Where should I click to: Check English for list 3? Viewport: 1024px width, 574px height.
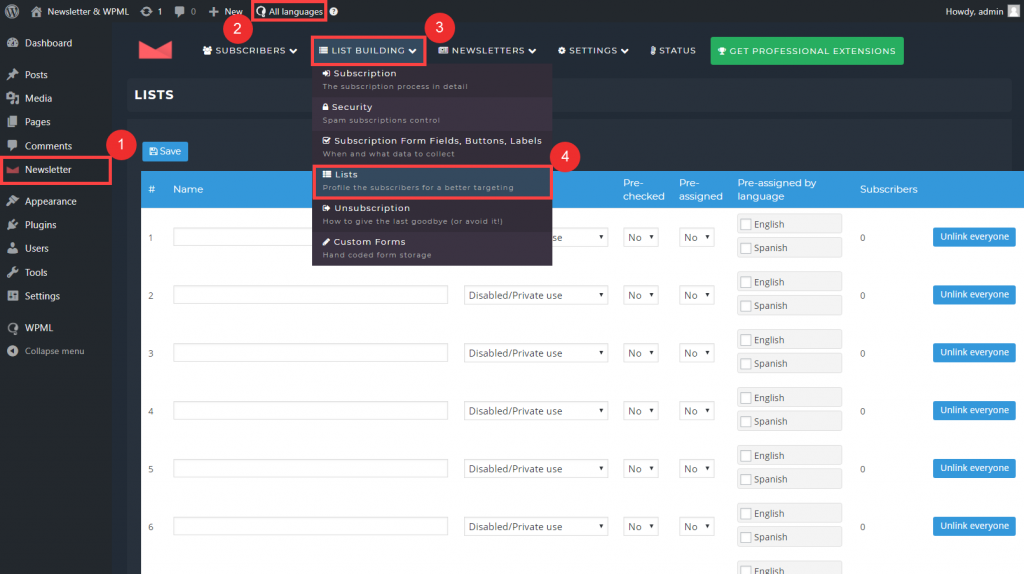pos(746,340)
